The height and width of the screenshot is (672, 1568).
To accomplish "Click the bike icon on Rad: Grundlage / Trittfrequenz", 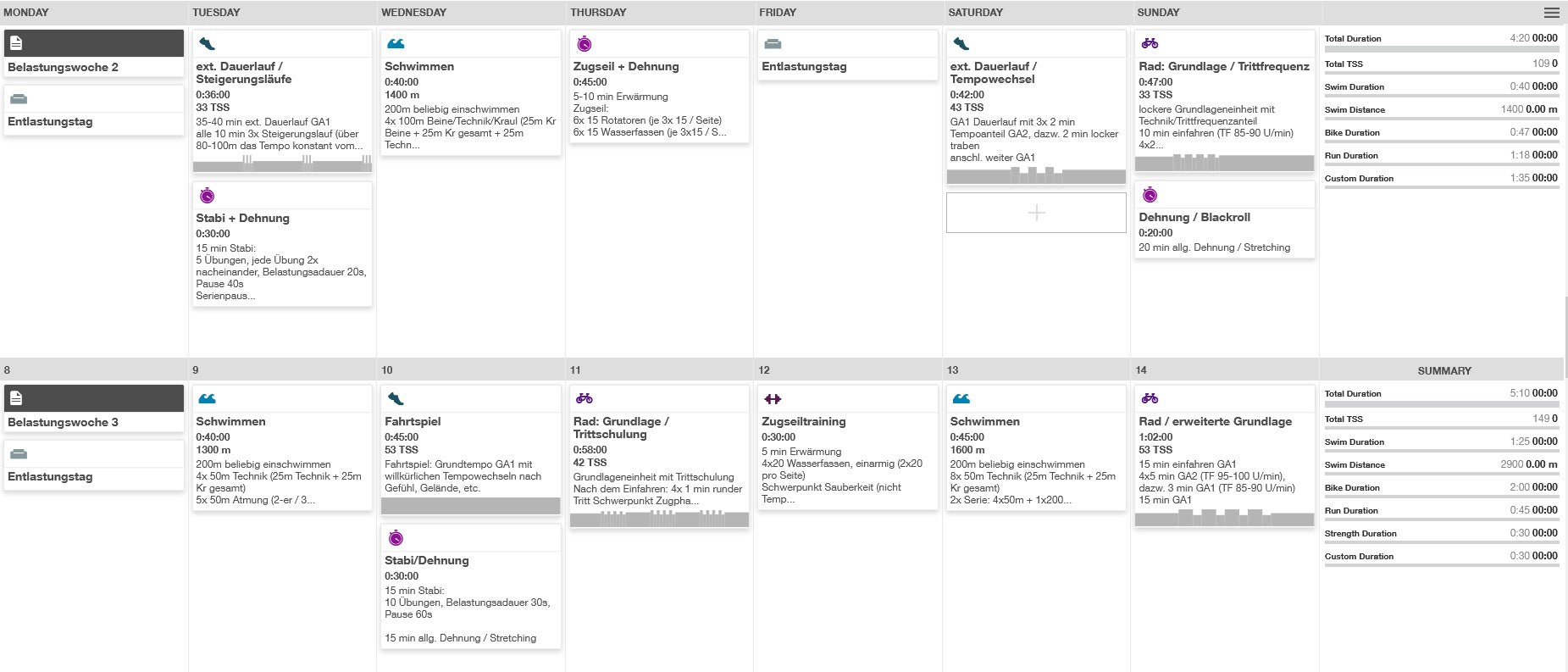I will click(x=1150, y=43).
